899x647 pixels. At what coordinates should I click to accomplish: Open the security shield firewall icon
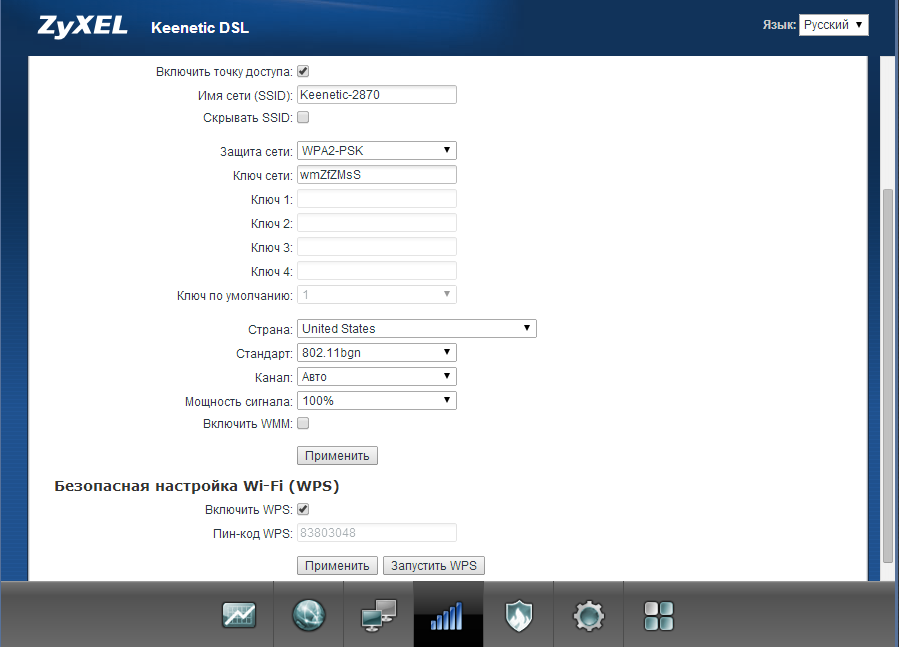tap(518, 616)
